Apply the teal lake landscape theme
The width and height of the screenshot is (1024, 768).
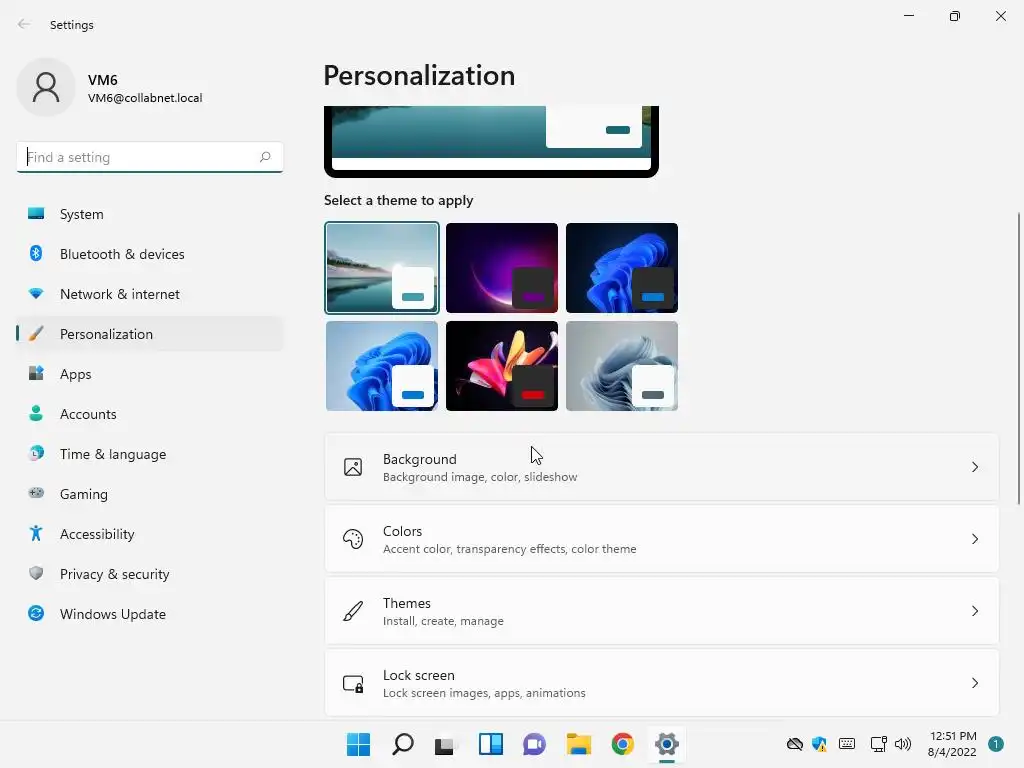tap(382, 268)
